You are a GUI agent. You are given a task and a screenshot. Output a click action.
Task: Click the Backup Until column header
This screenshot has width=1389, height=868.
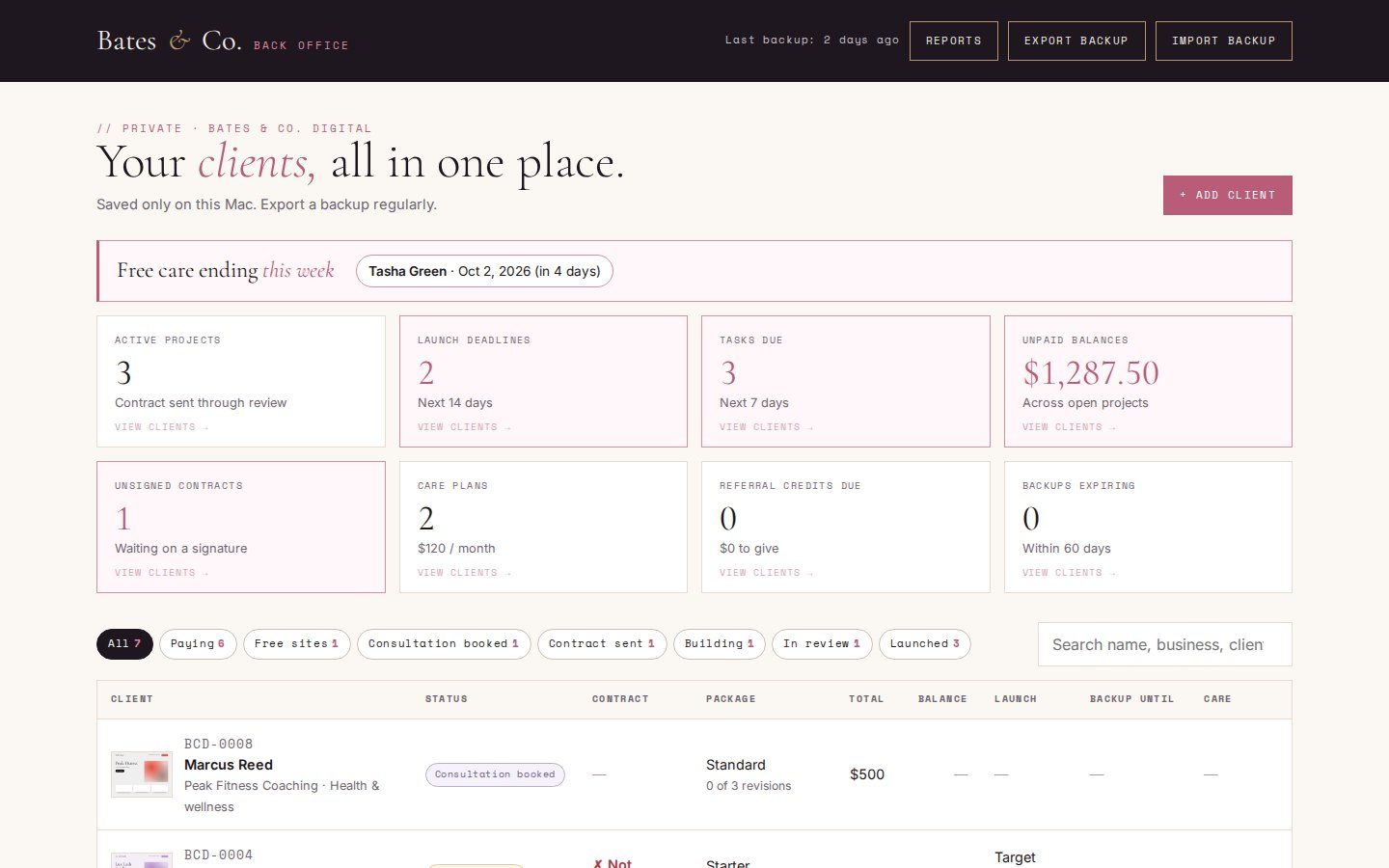click(x=1132, y=699)
